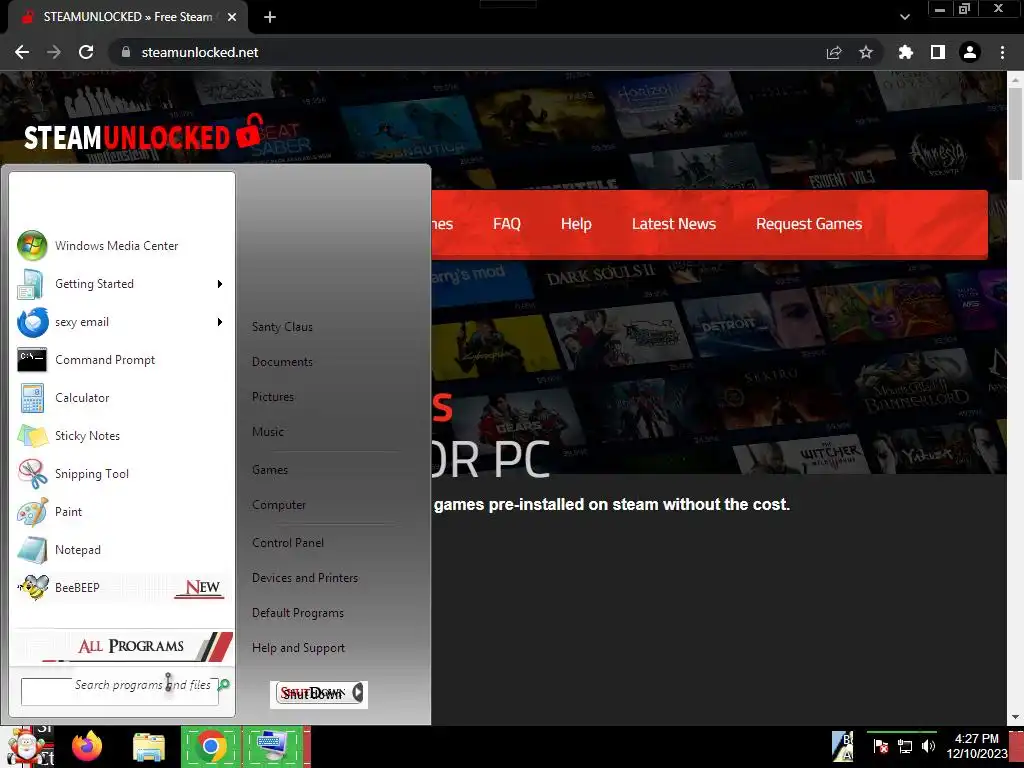Open Control Panel from Start menu

coord(288,543)
